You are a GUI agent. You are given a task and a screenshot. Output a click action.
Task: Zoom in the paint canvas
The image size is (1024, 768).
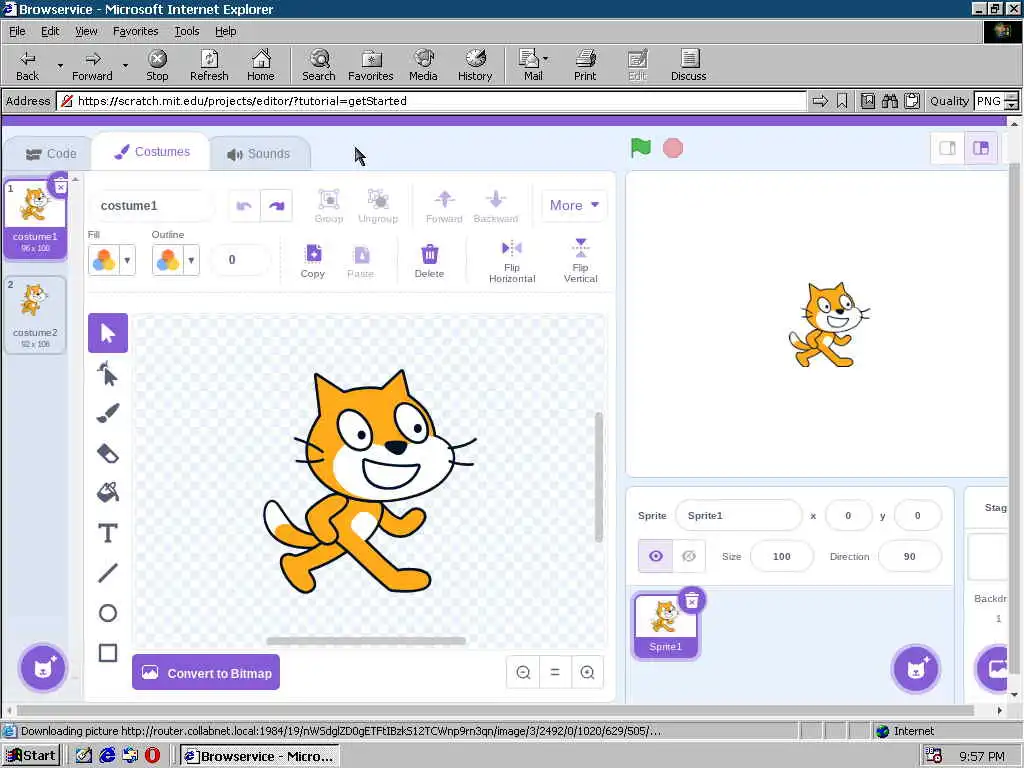[587, 672]
